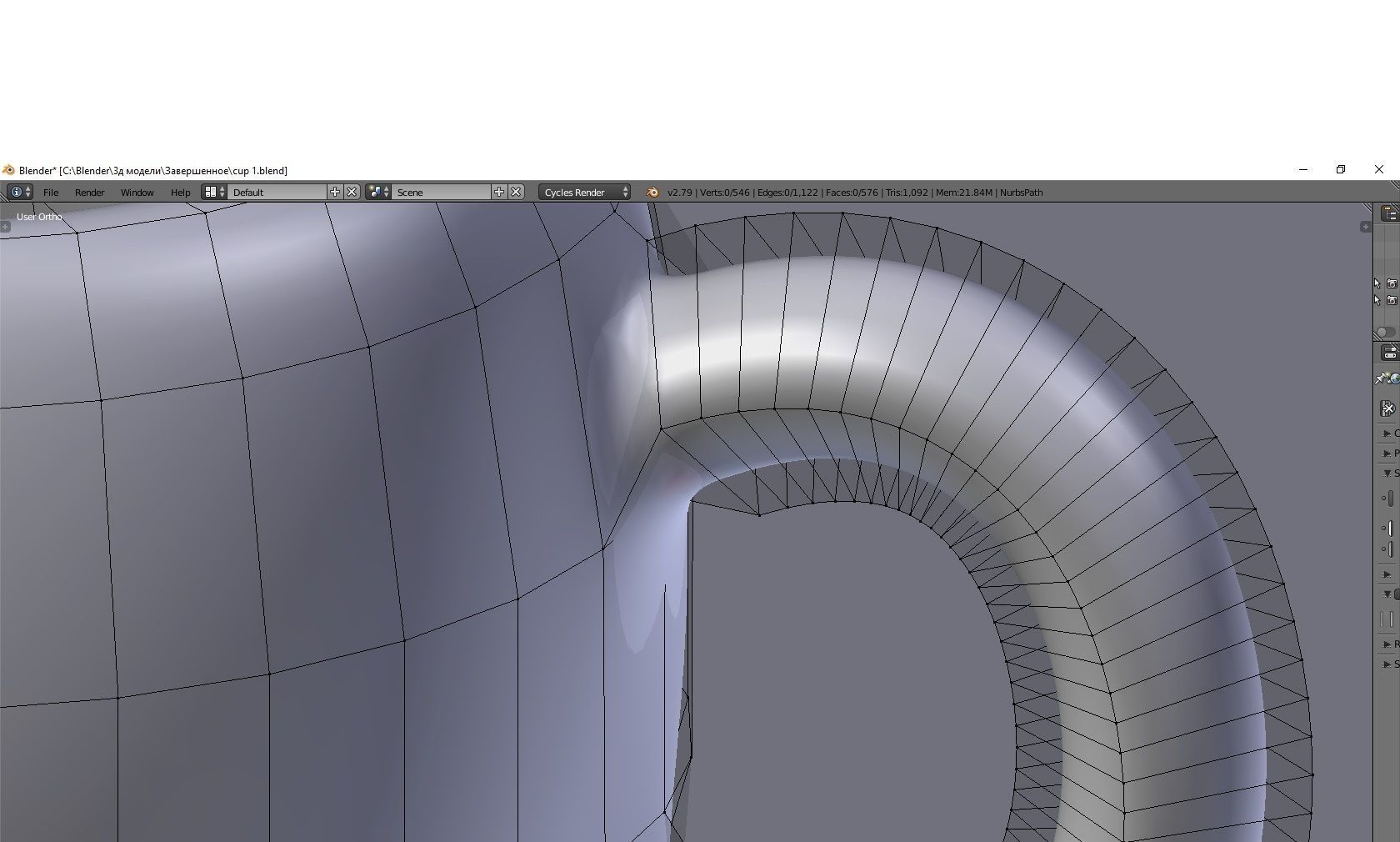
Task: Open the Info editor type selector
Action: [19, 192]
